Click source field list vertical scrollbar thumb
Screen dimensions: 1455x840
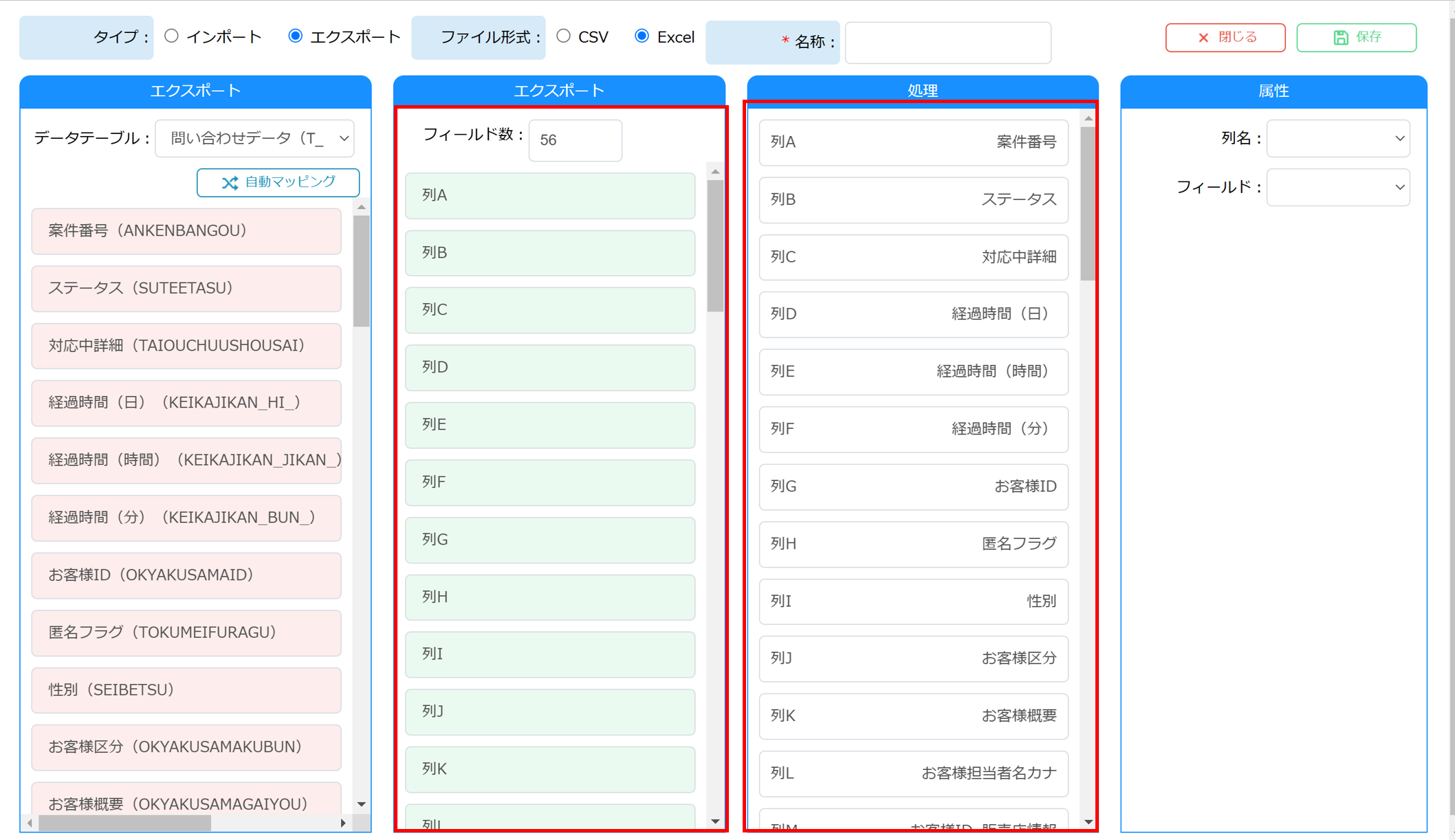coord(362,271)
